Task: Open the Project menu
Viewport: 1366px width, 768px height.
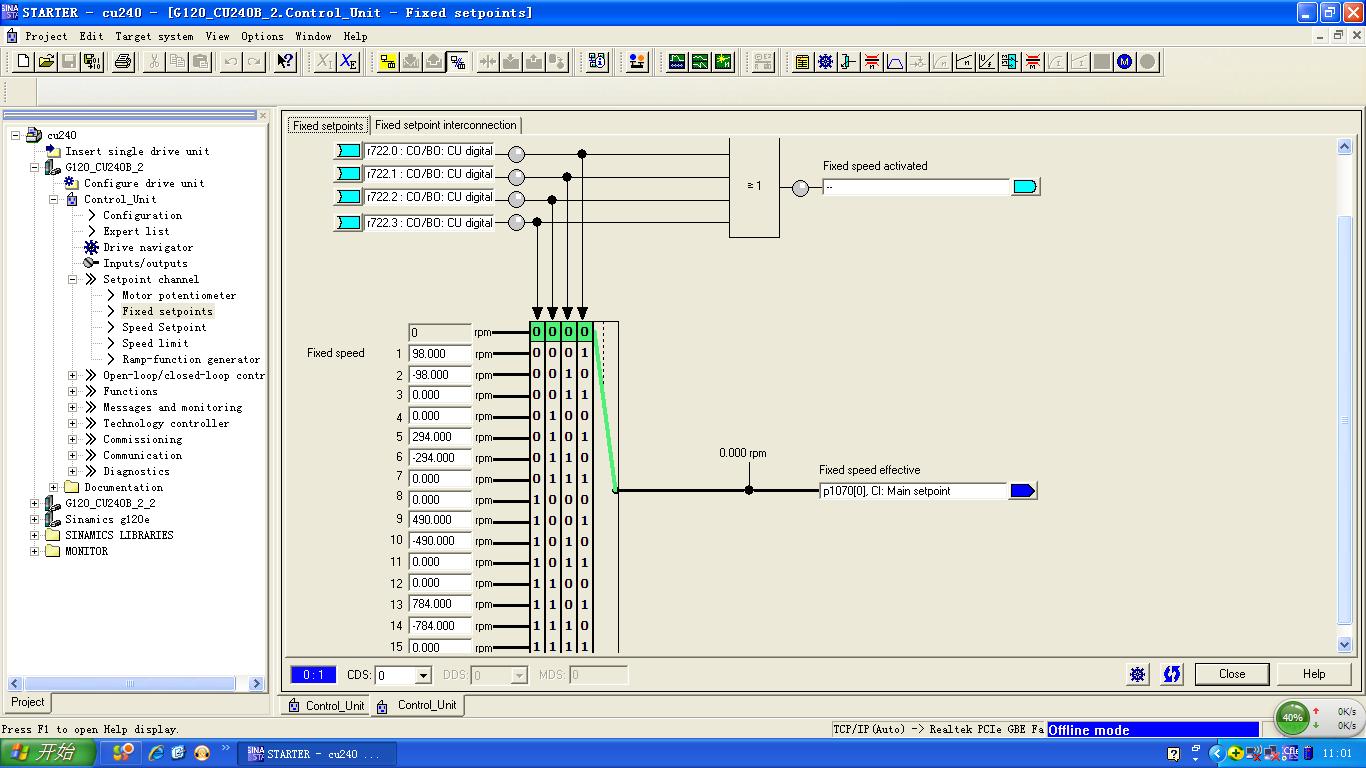Action: (46, 36)
